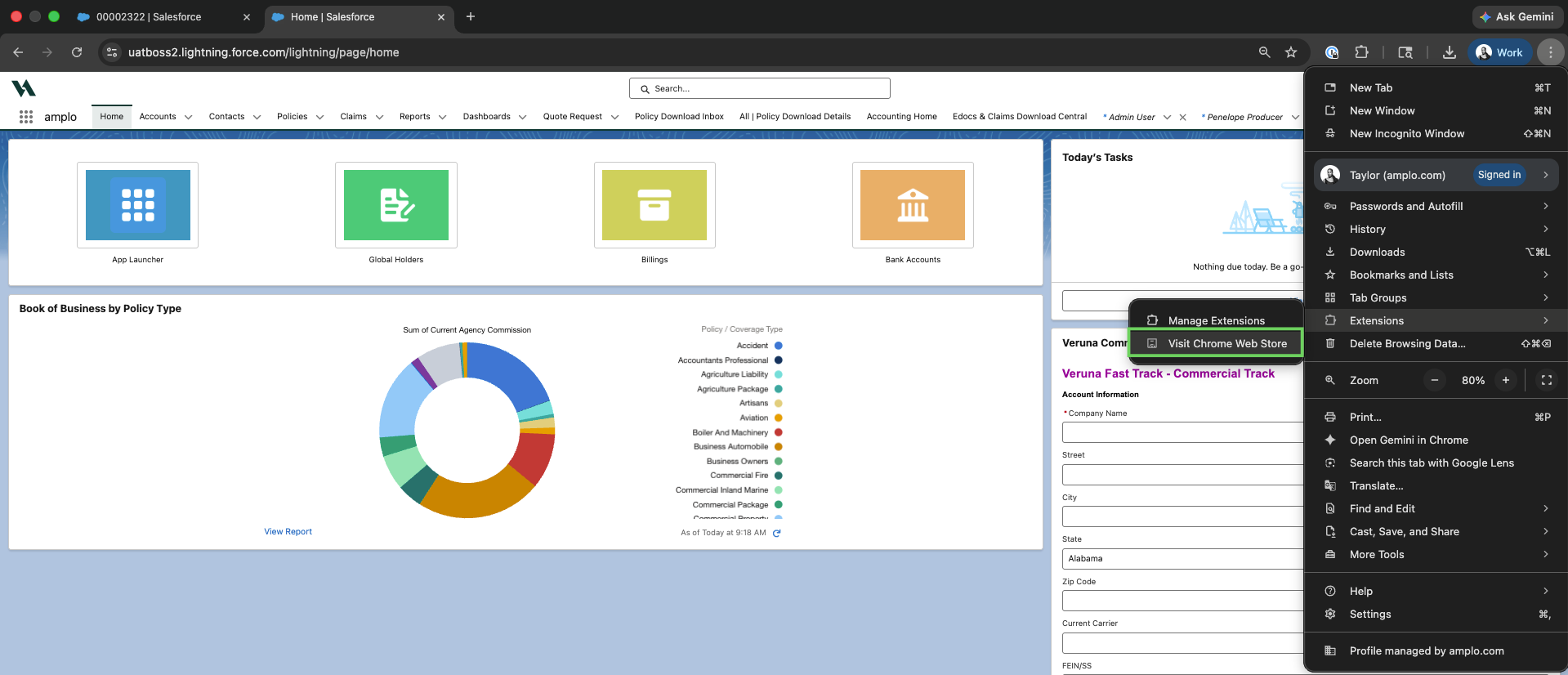Open Taylor (amplo.com) profile menu row
The width and height of the screenshot is (1568, 675).
(1436, 175)
